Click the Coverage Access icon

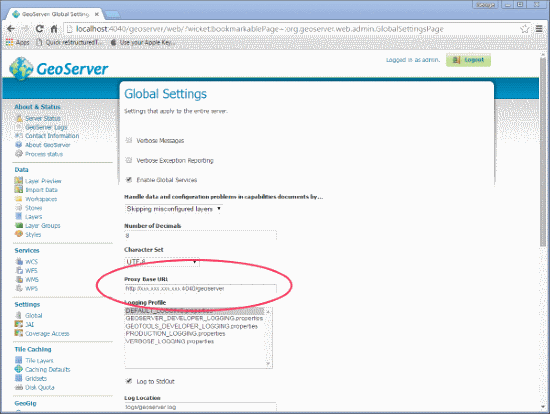point(19,333)
